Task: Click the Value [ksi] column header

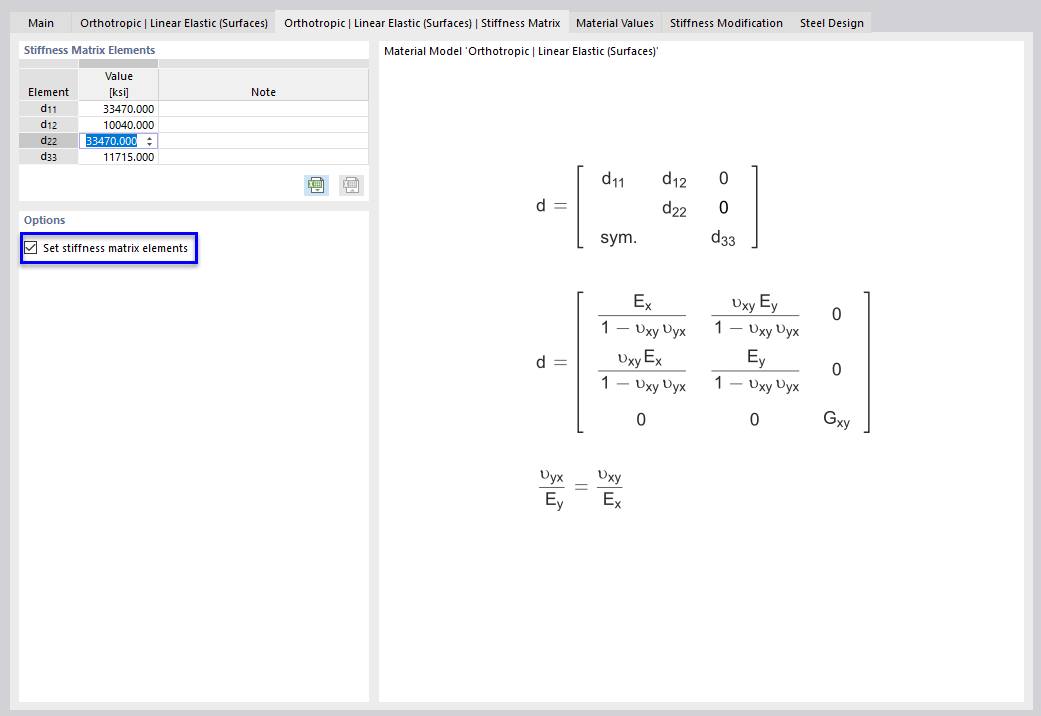Action: [x=119, y=83]
